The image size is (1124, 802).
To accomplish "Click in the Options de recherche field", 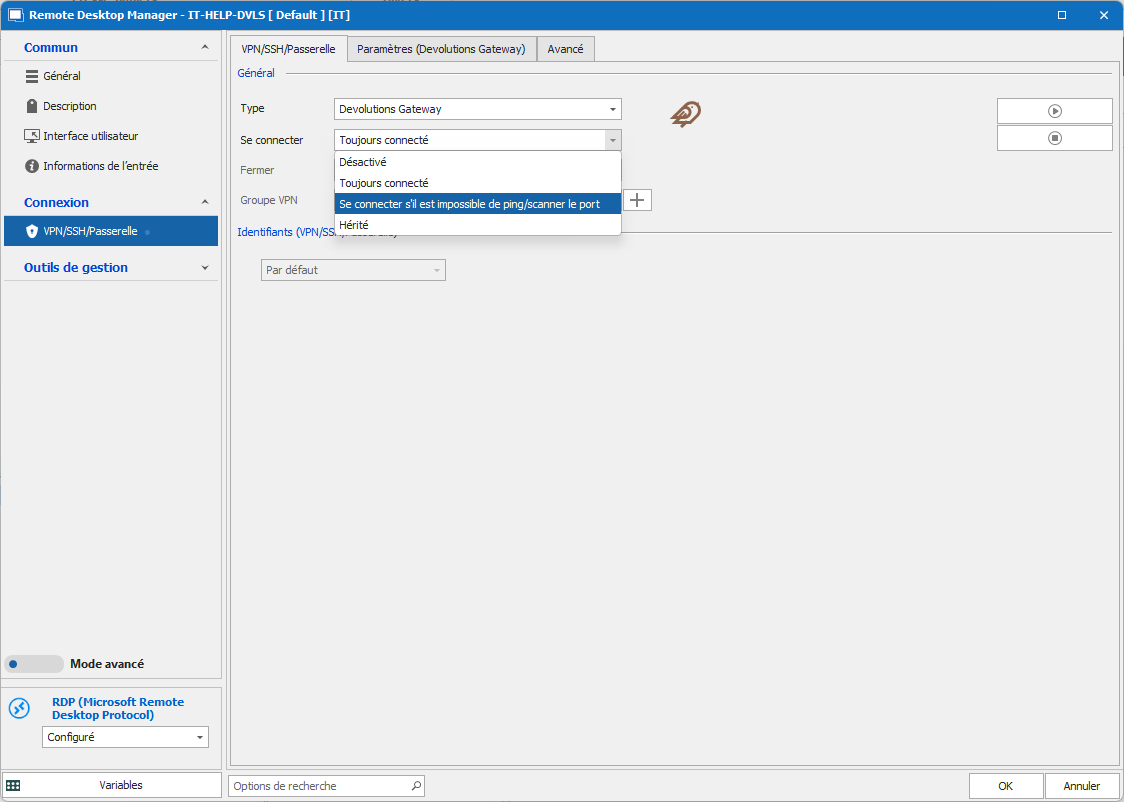I will tap(318, 786).
